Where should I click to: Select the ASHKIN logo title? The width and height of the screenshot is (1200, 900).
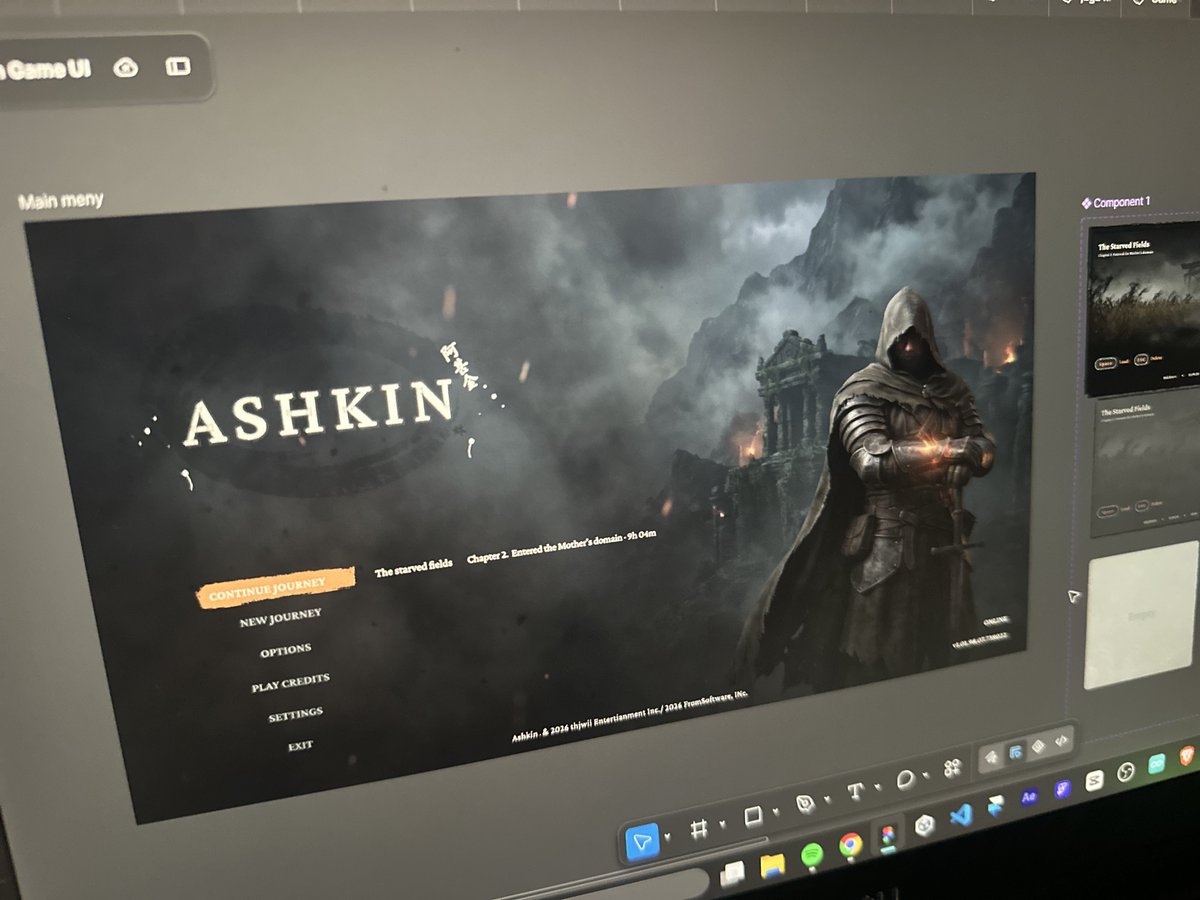(x=318, y=411)
